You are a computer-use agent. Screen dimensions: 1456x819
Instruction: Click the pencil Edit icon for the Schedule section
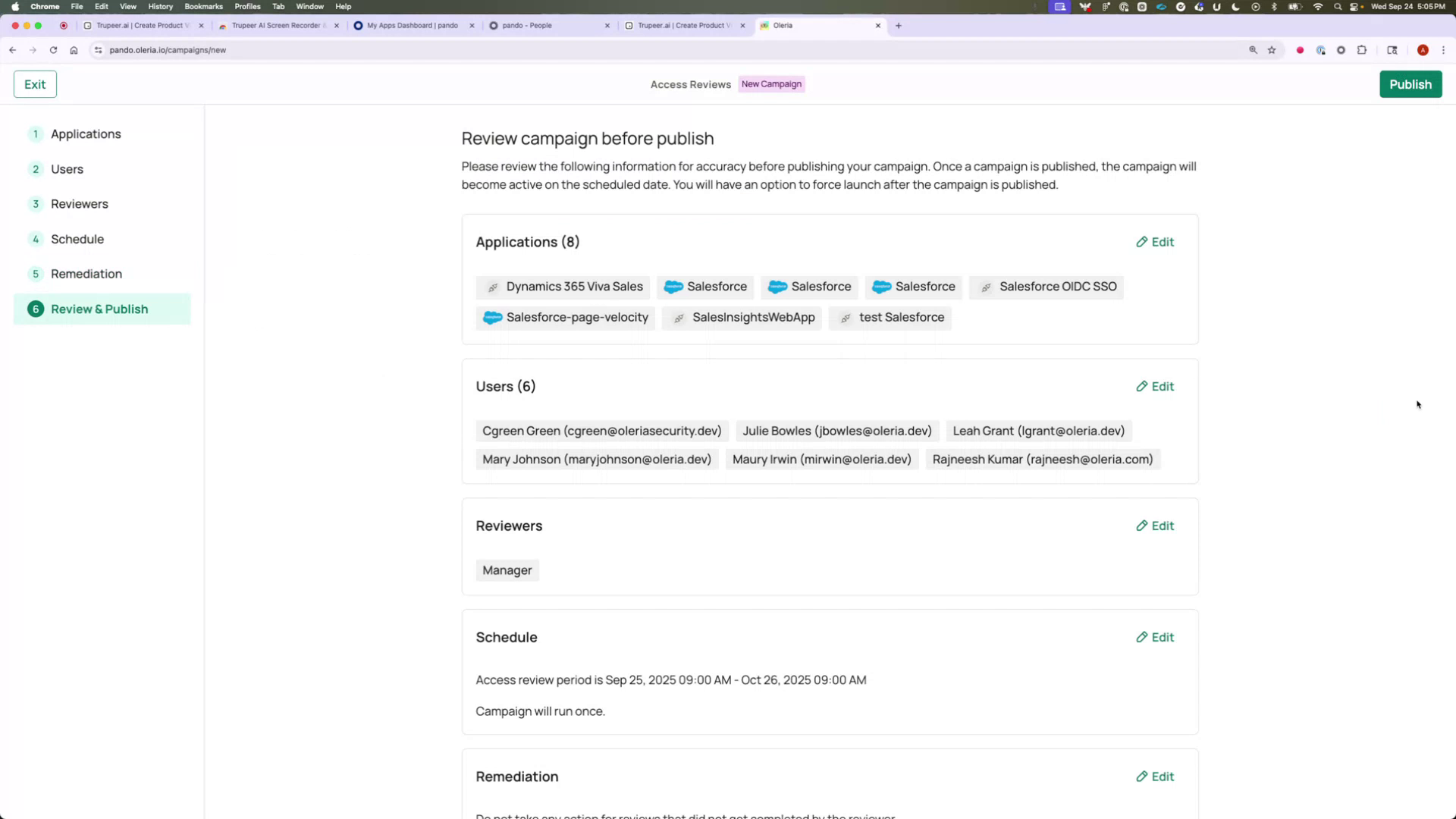tap(1143, 637)
